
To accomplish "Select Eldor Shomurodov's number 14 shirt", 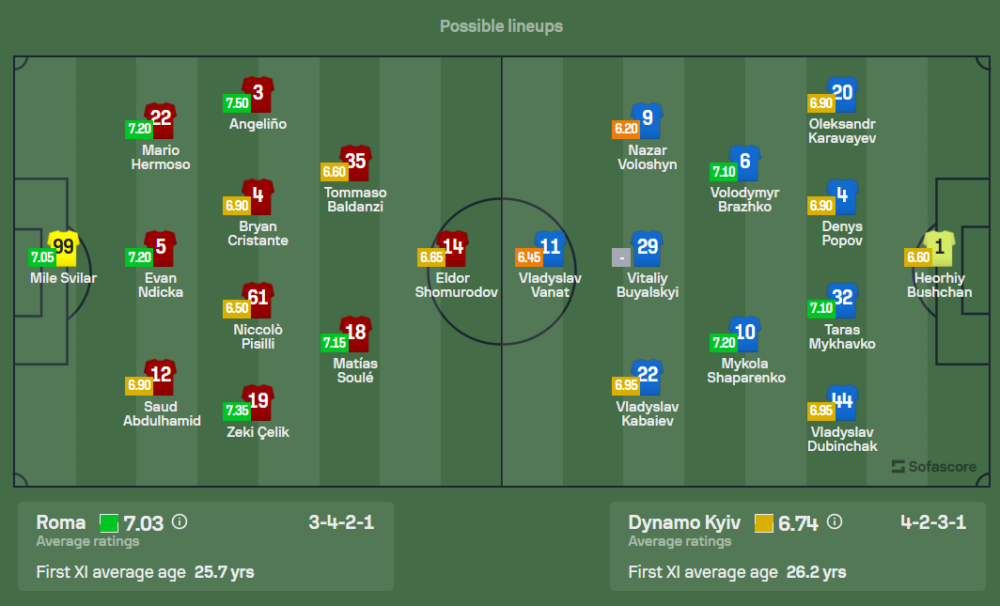I will coord(454,247).
